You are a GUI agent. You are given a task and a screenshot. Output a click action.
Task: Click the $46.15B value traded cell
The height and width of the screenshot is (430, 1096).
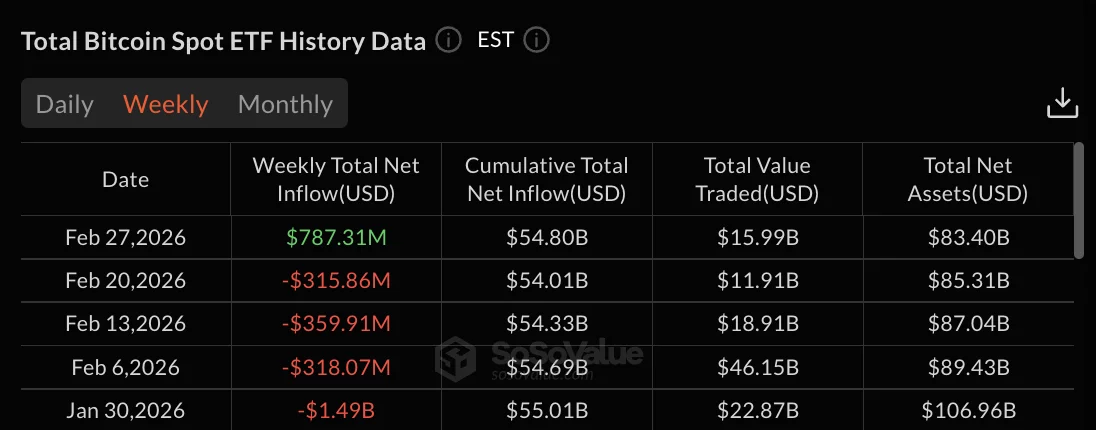click(x=757, y=368)
